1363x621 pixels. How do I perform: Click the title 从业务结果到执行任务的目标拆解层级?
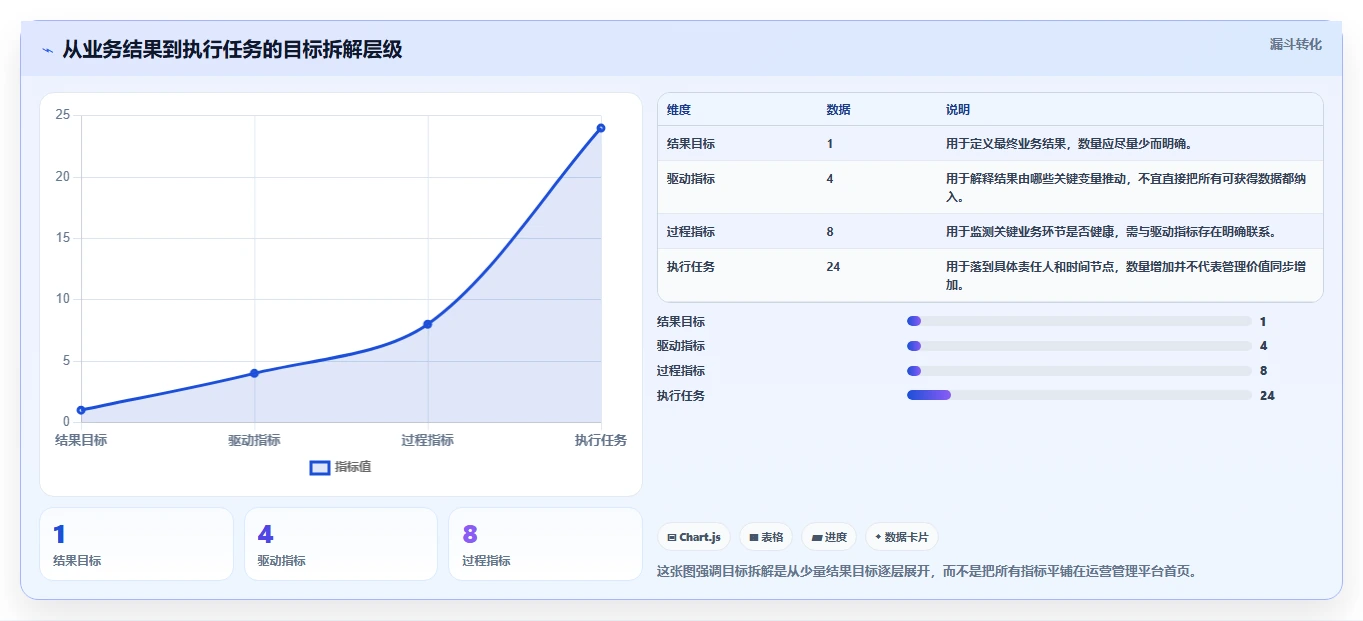[232, 50]
